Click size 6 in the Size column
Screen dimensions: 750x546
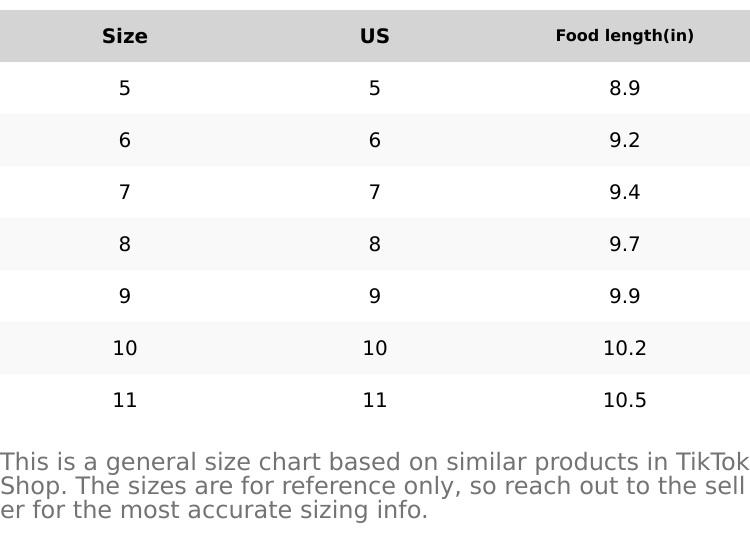tap(125, 140)
